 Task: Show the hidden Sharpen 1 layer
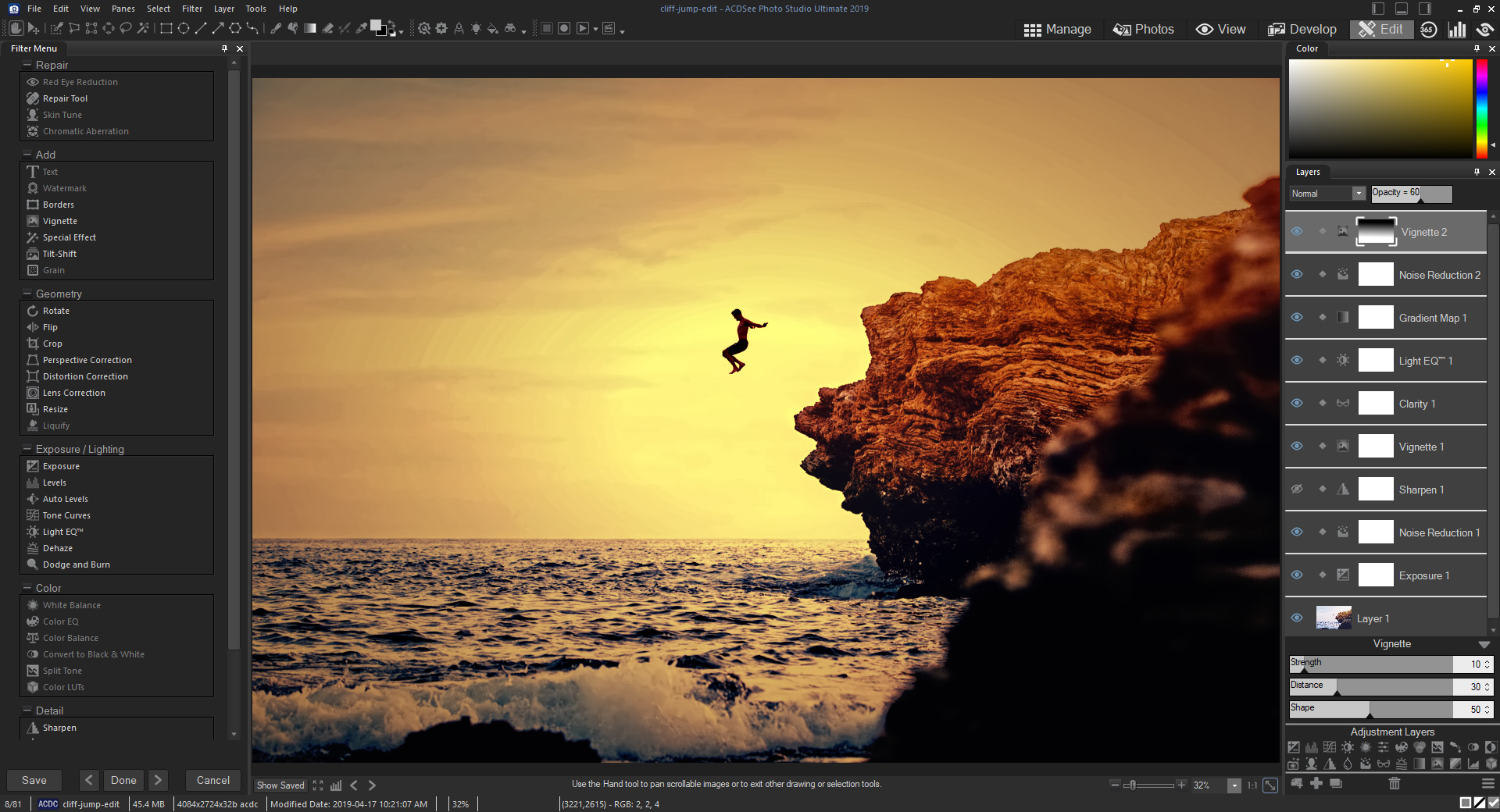1297,489
